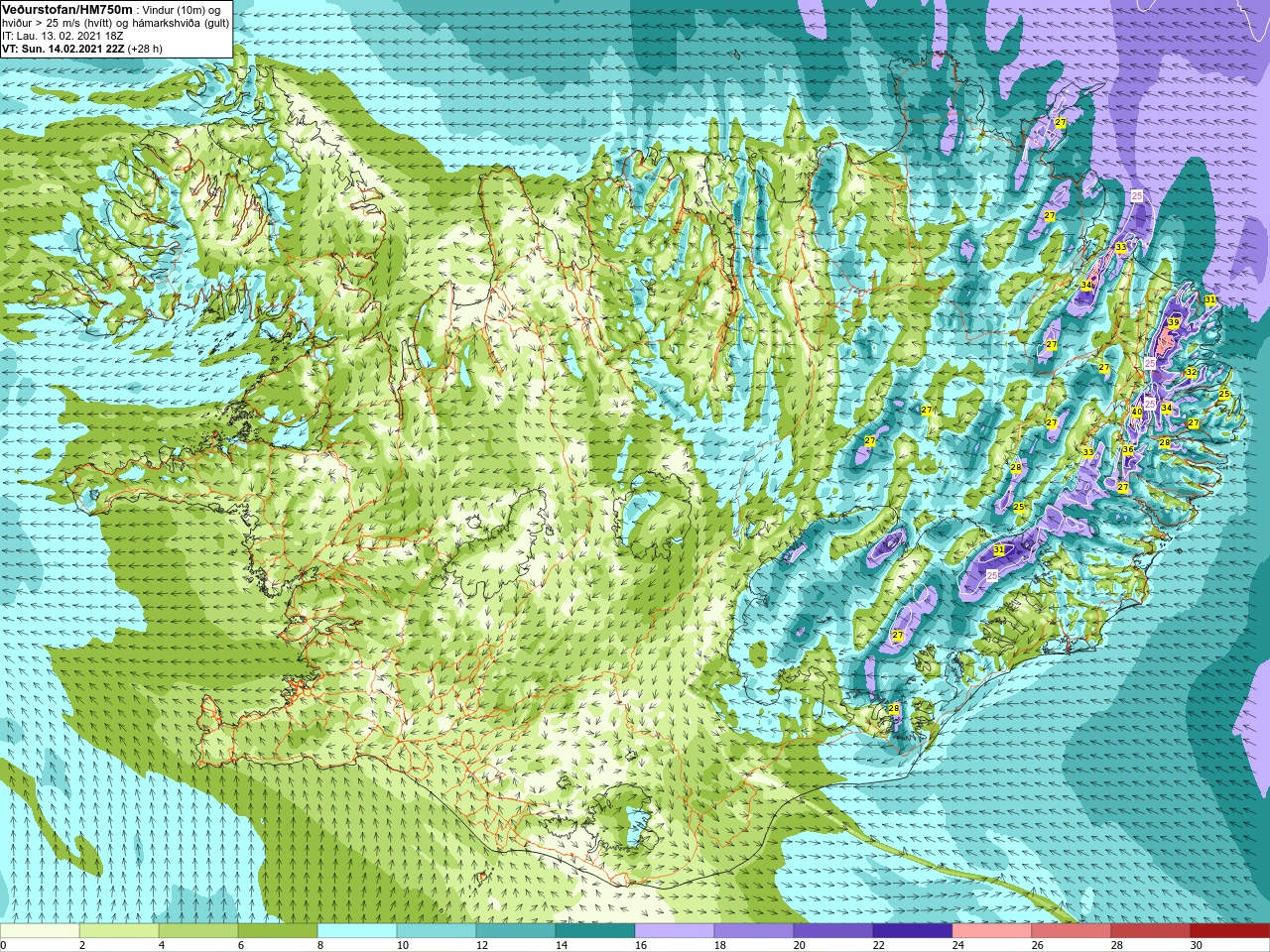This screenshot has height=952, width=1270.
Task: Click the legend scale value 20
Action: pyautogui.click(x=800, y=946)
